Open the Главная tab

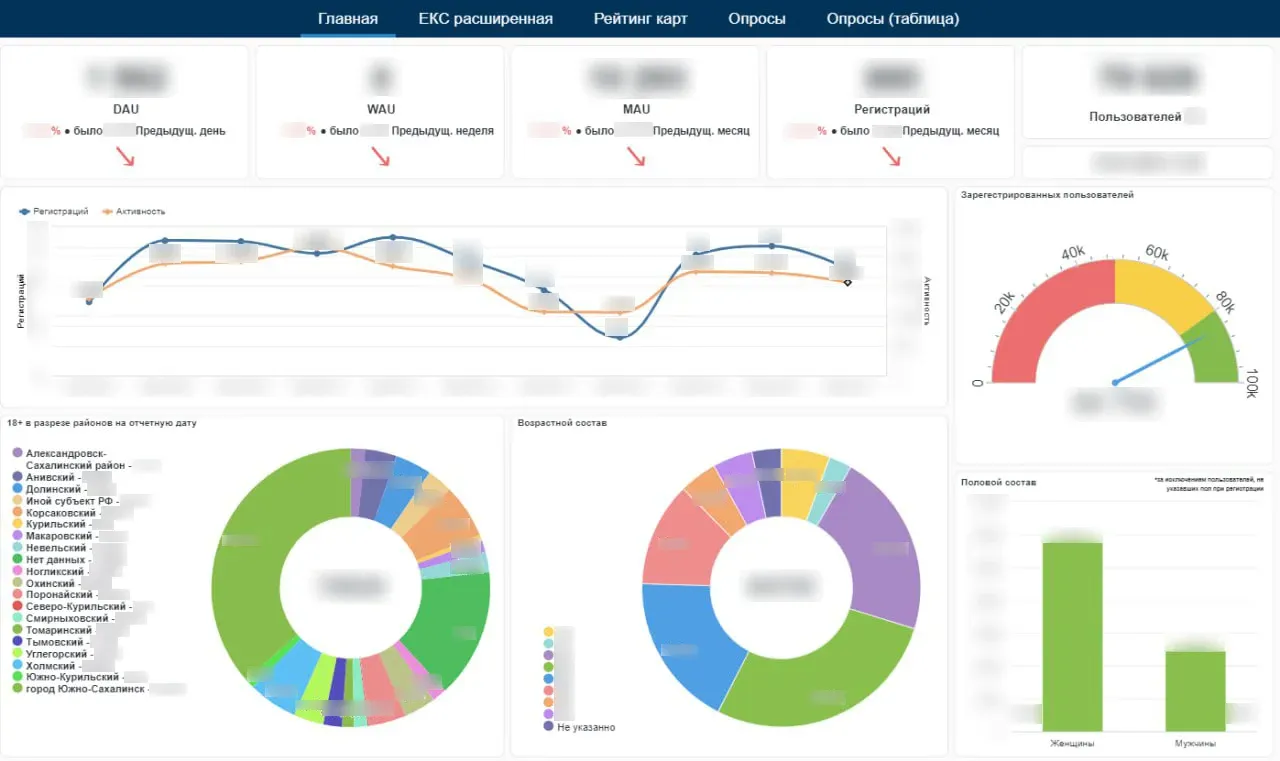pyautogui.click(x=348, y=19)
